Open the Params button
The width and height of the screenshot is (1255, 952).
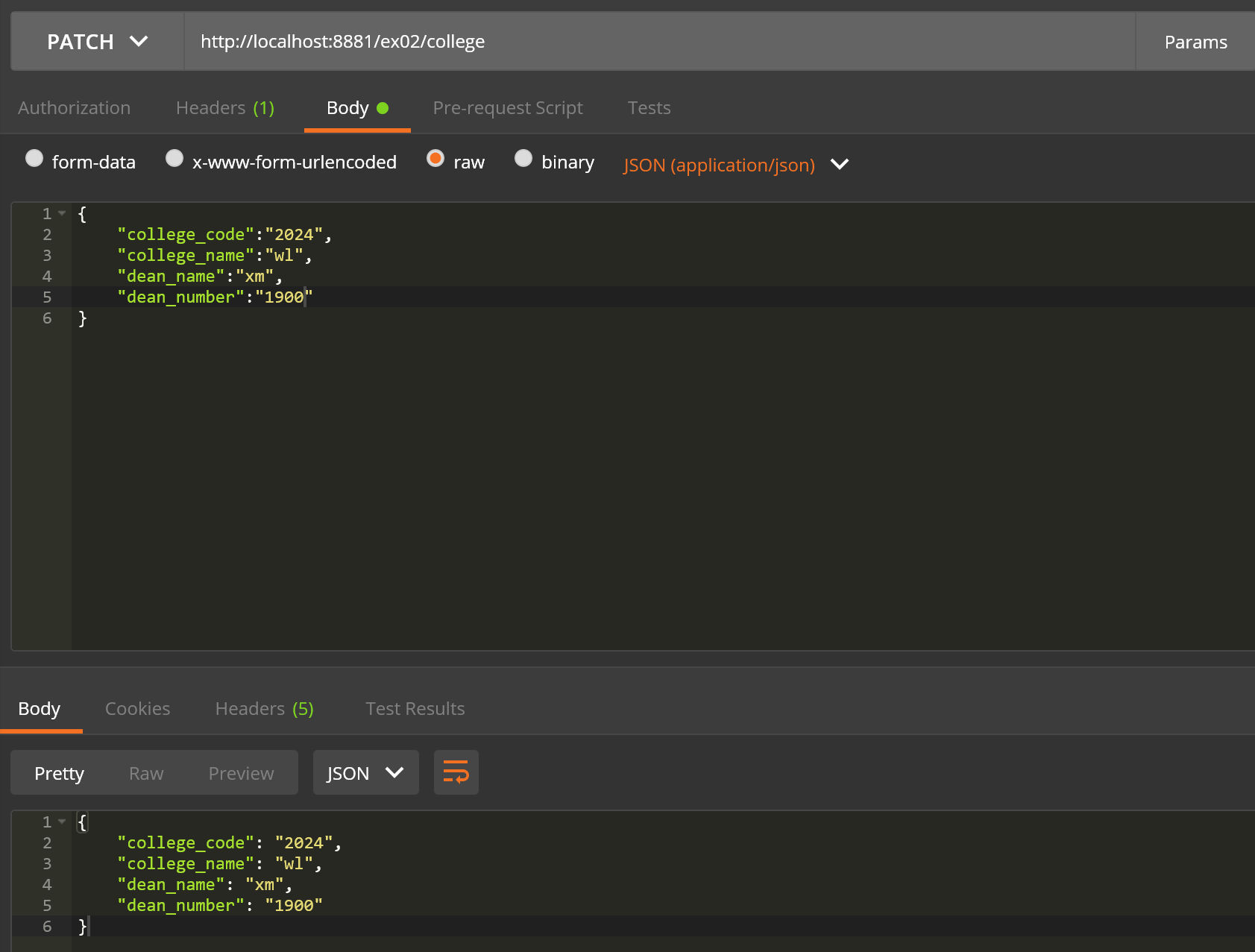coord(1195,42)
